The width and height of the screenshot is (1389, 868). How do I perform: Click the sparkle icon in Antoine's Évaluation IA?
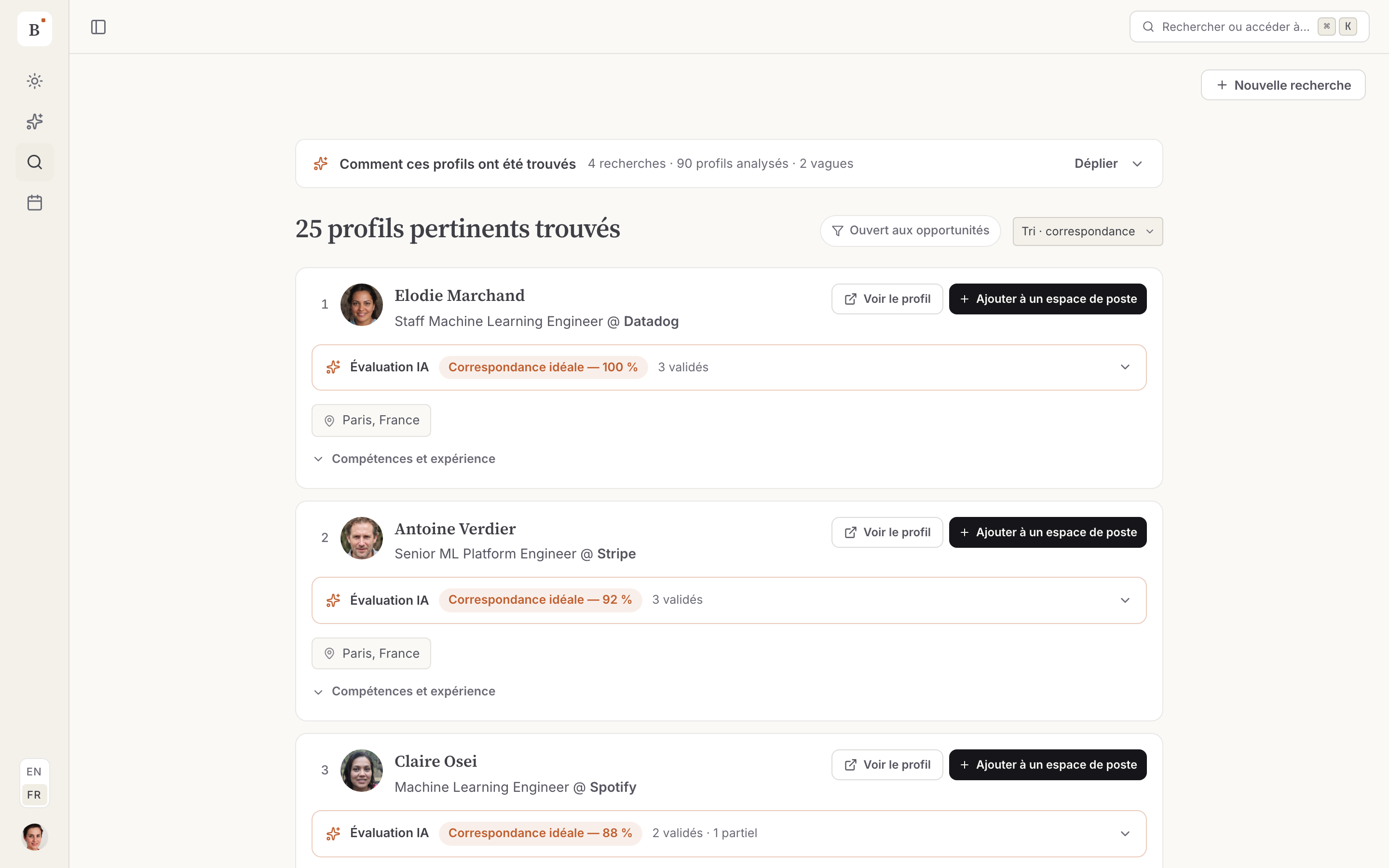pyautogui.click(x=333, y=600)
